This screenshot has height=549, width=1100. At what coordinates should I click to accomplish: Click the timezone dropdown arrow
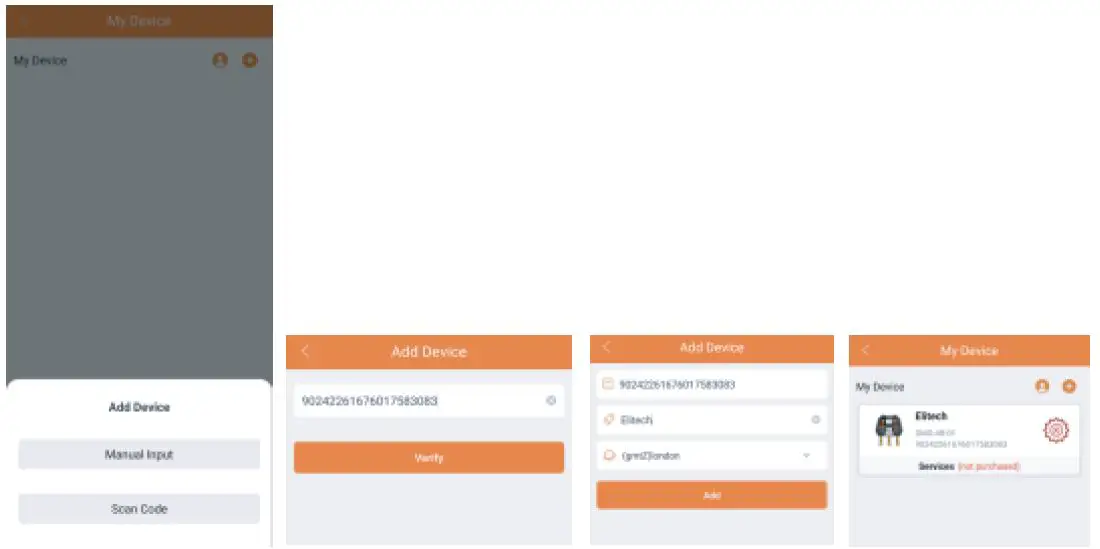(x=806, y=456)
